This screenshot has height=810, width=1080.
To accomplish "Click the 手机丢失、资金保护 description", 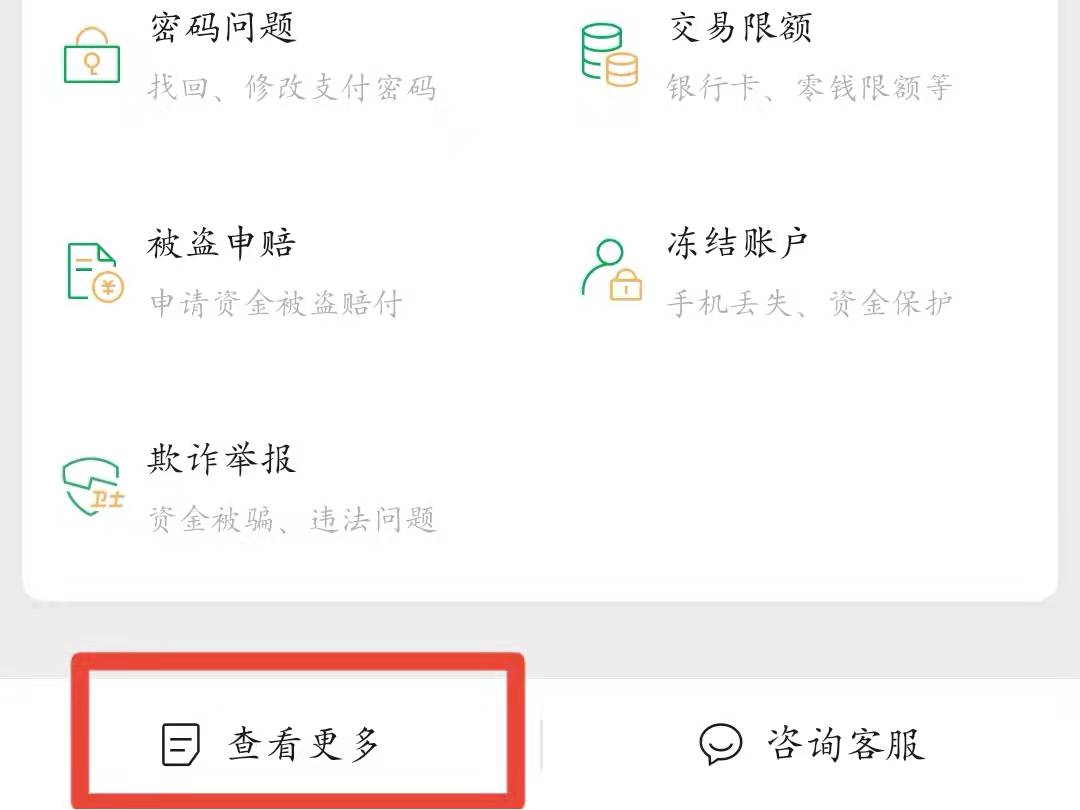I will coord(809,303).
